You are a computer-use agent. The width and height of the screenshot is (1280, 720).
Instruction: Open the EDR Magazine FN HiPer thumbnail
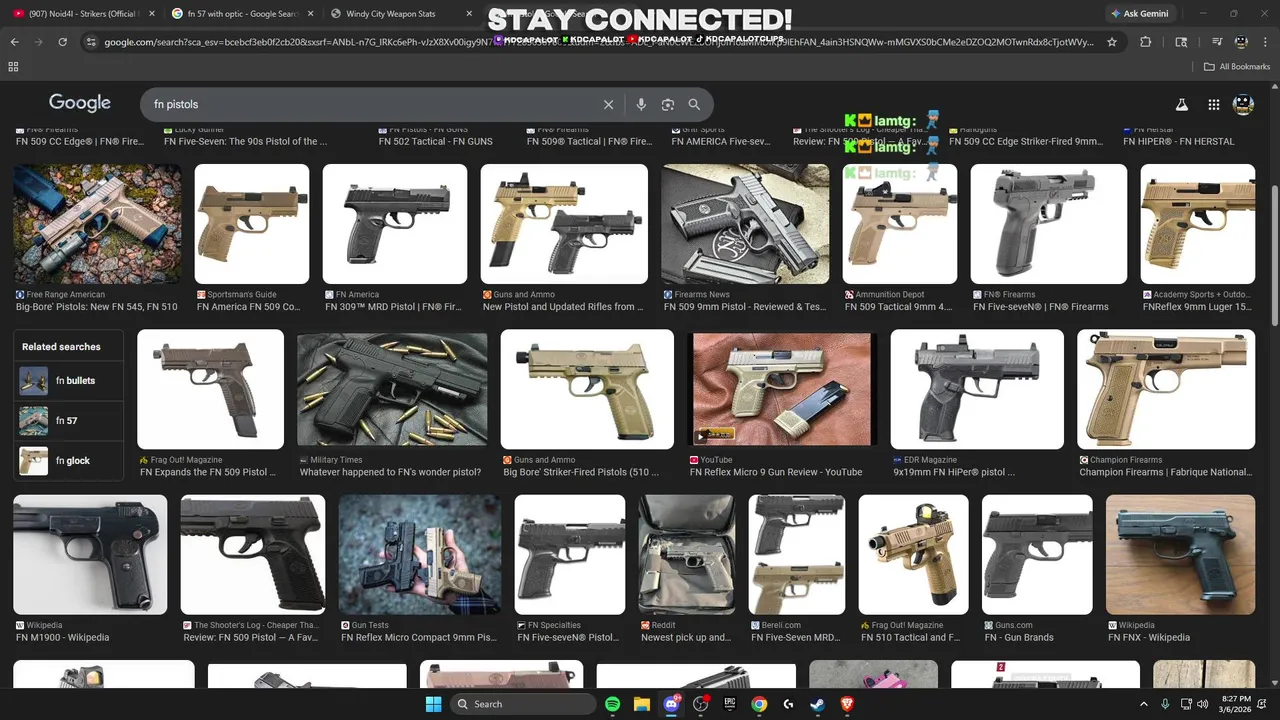click(x=977, y=389)
